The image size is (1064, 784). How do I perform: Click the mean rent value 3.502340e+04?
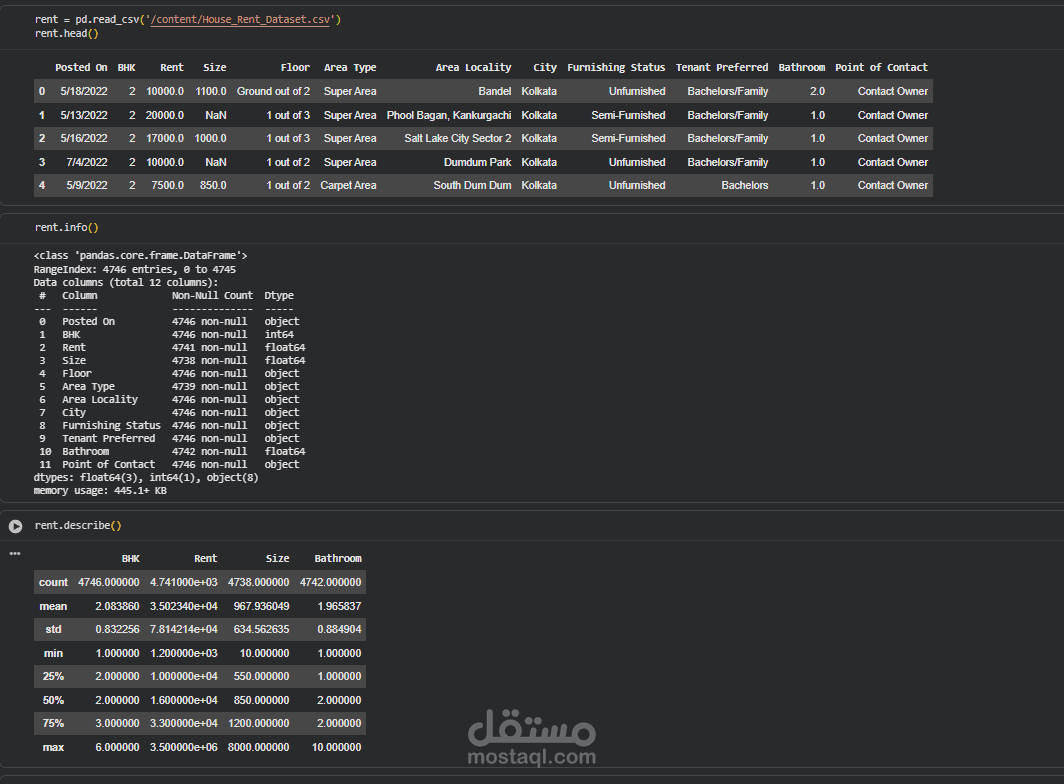pos(184,606)
